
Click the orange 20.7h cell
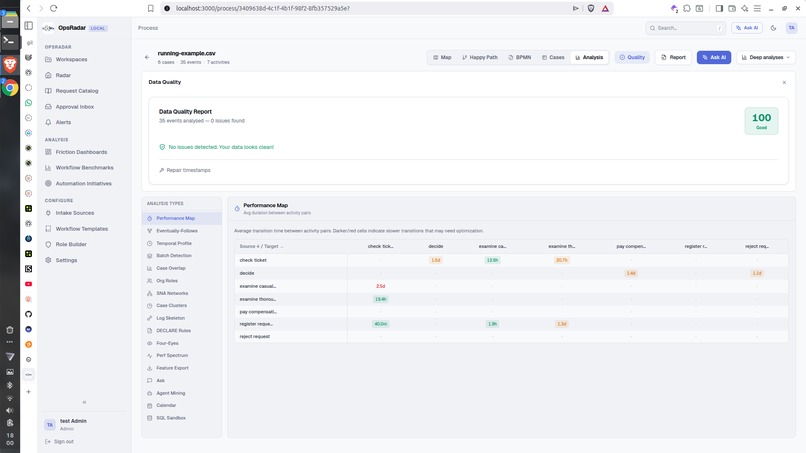coord(561,260)
